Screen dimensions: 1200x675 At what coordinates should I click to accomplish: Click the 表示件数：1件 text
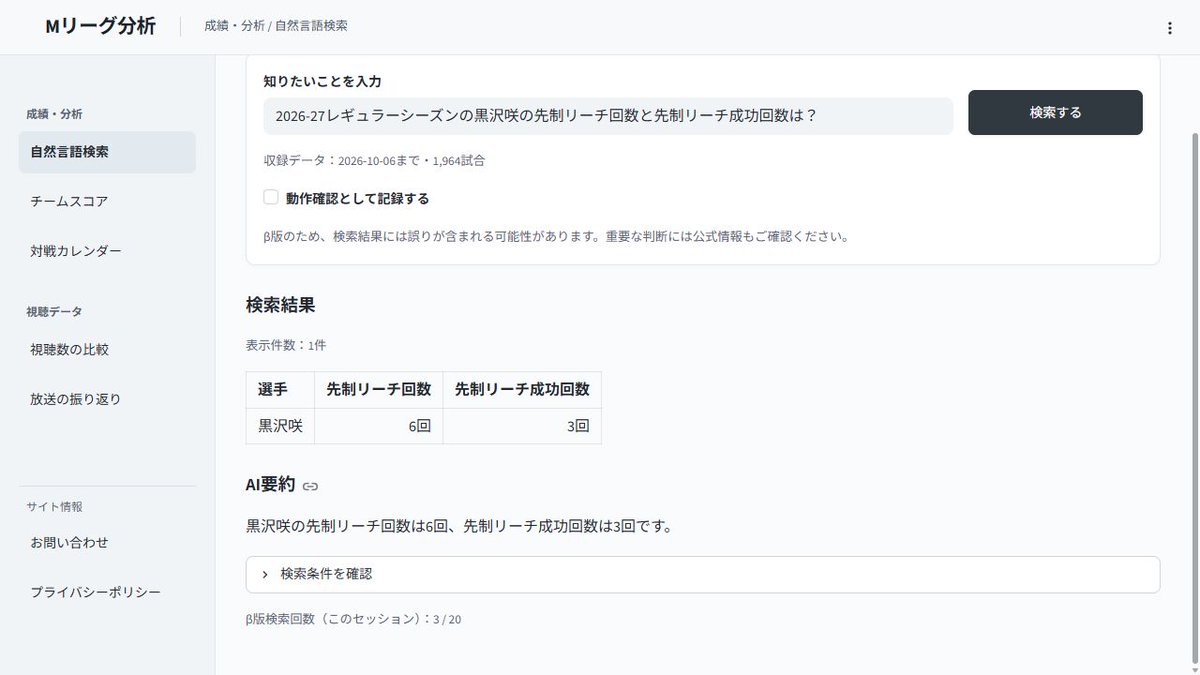(286, 345)
